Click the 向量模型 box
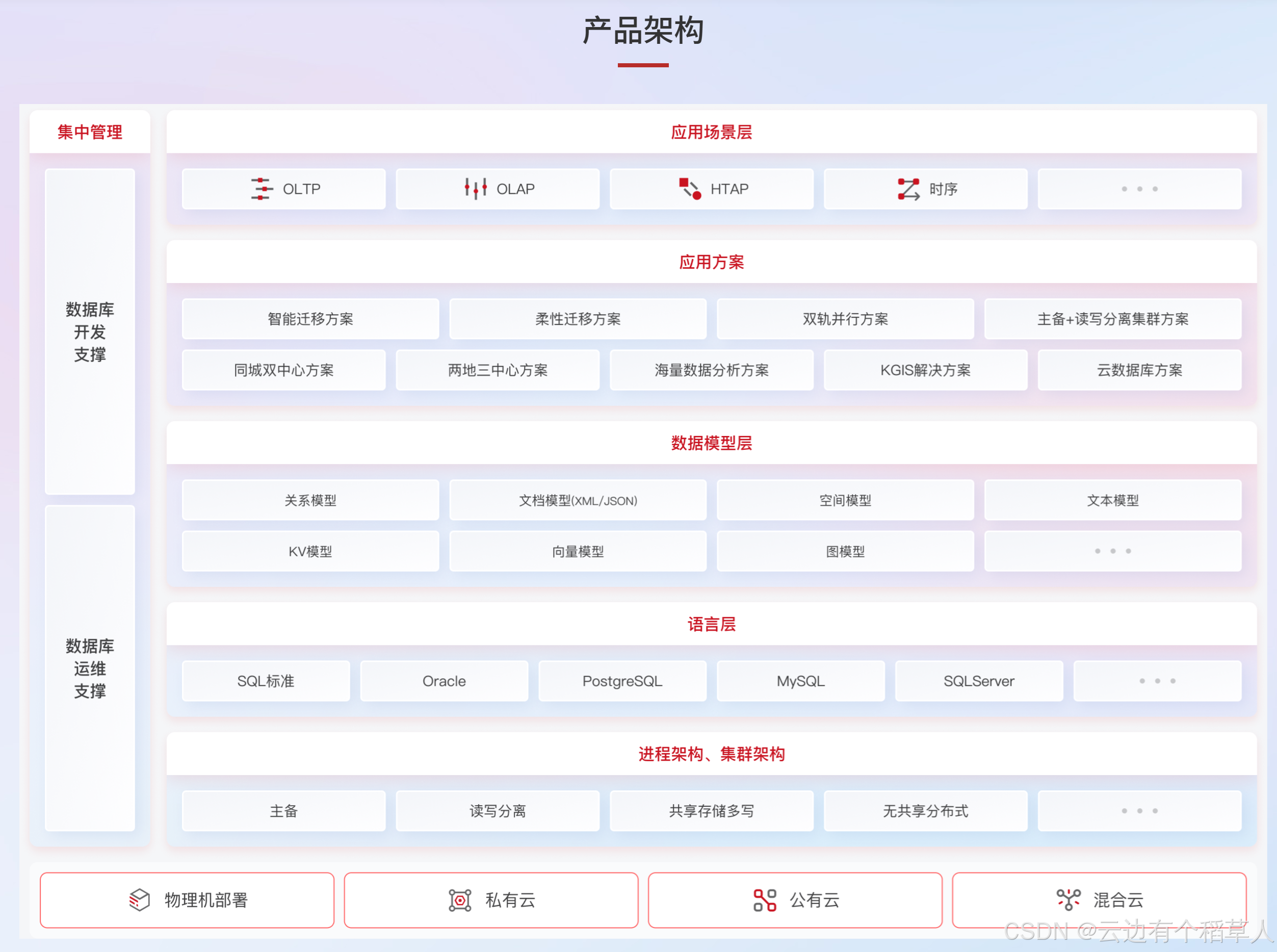The height and width of the screenshot is (952, 1277). (578, 552)
